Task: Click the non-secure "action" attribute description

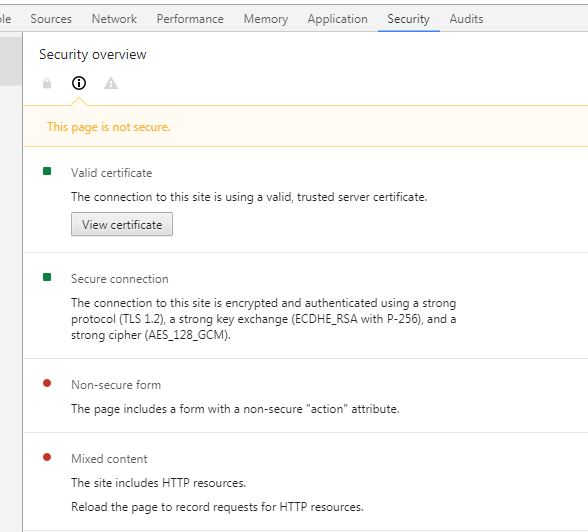Action: click(x=236, y=409)
